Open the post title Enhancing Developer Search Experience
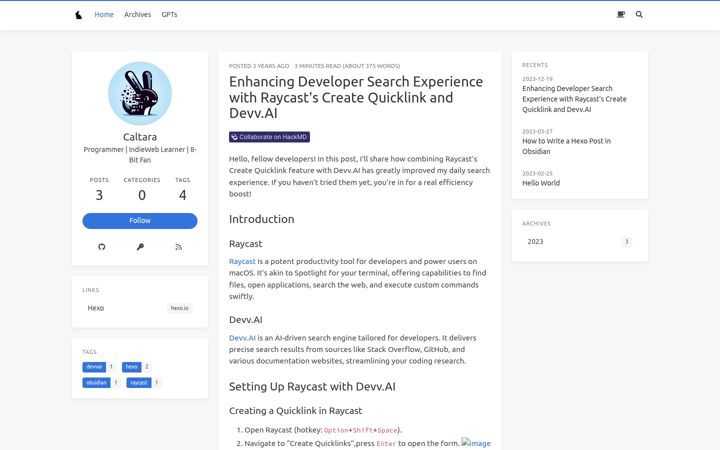Screen dimensions: 720x450 point(356,97)
